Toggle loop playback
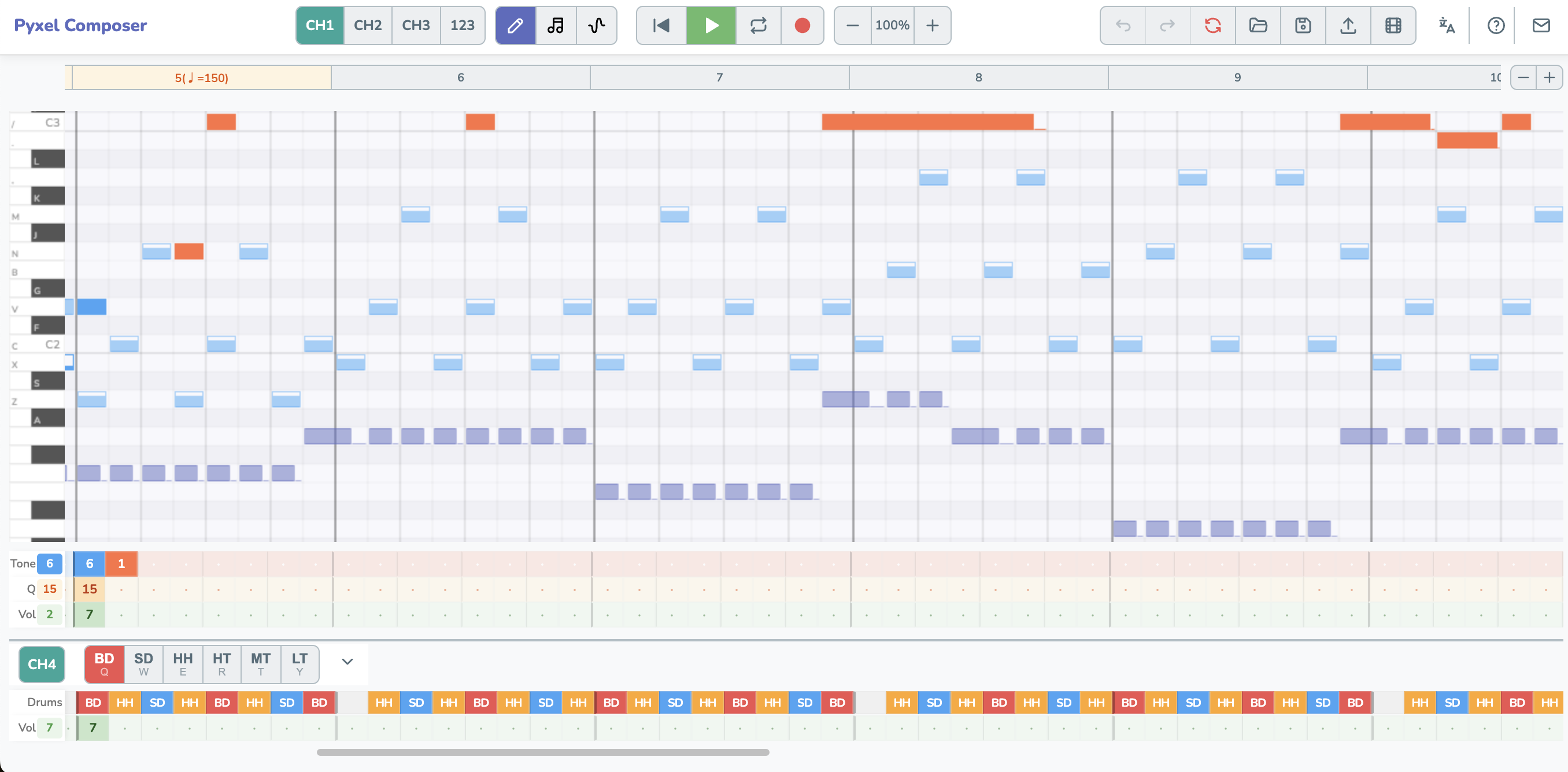Image resolution: width=1568 pixels, height=772 pixels. [759, 25]
